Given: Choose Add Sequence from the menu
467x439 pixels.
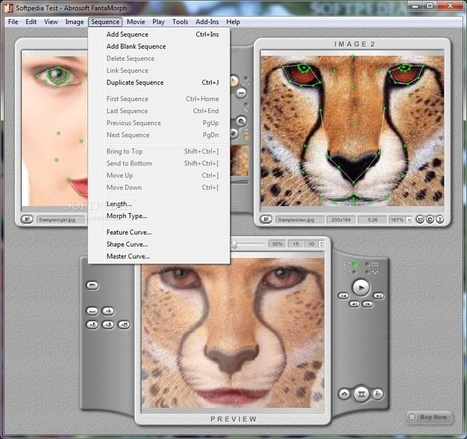Looking at the screenshot, I should [159, 34].
